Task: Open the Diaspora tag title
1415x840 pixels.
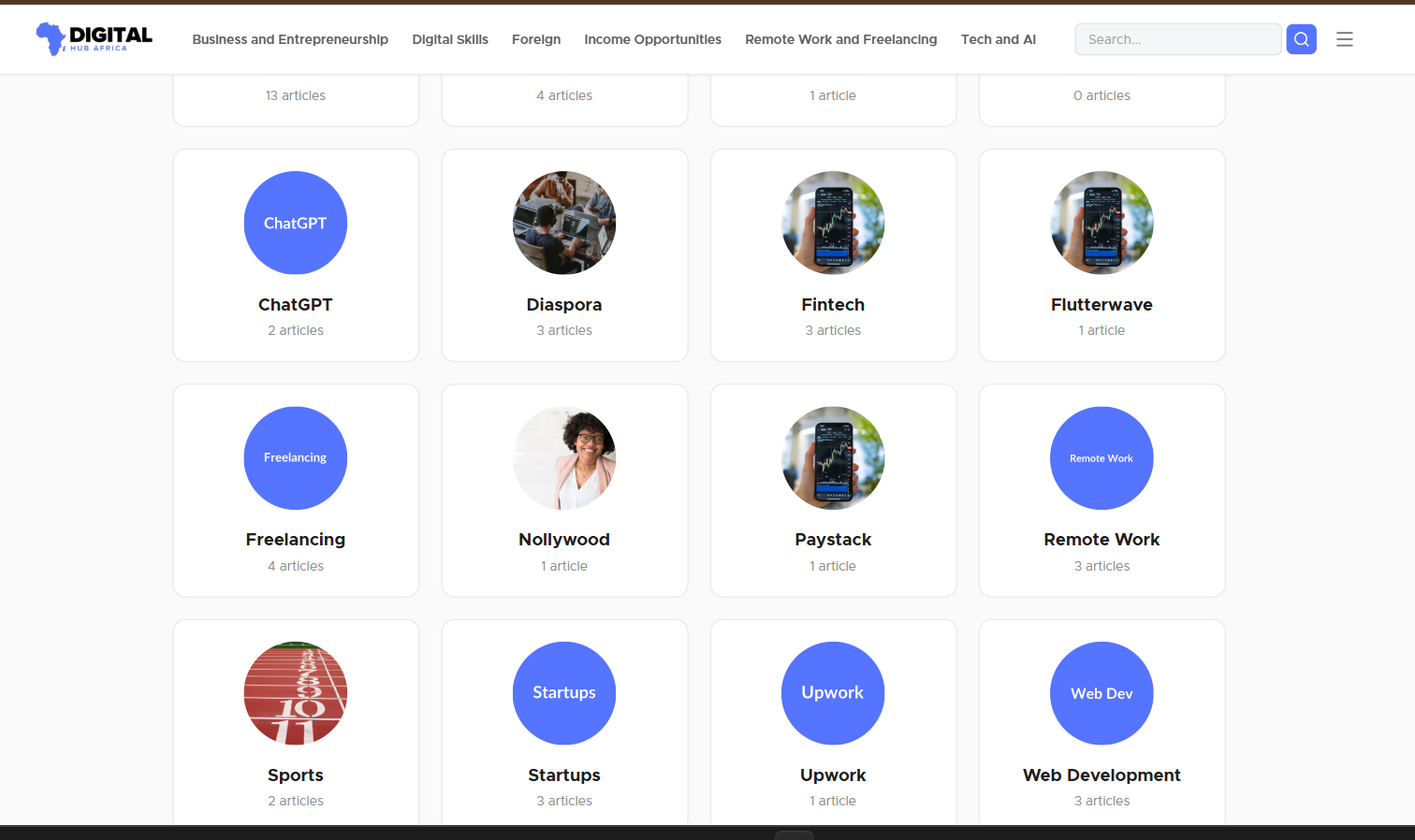Action: pyautogui.click(x=564, y=305)
